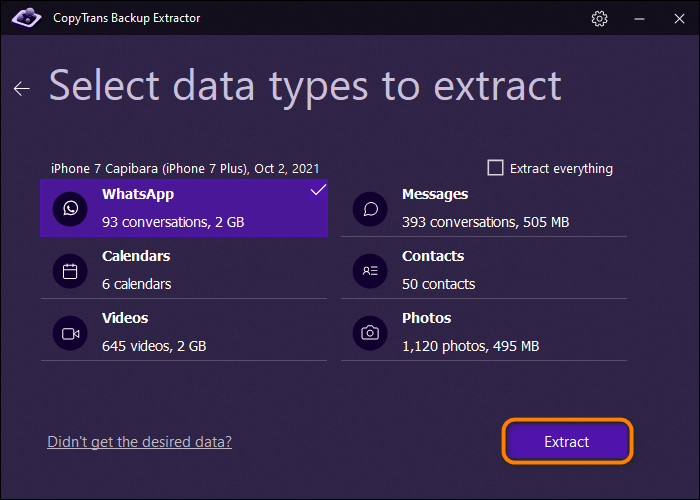Click "6 calendars" text

coord(137,284)
